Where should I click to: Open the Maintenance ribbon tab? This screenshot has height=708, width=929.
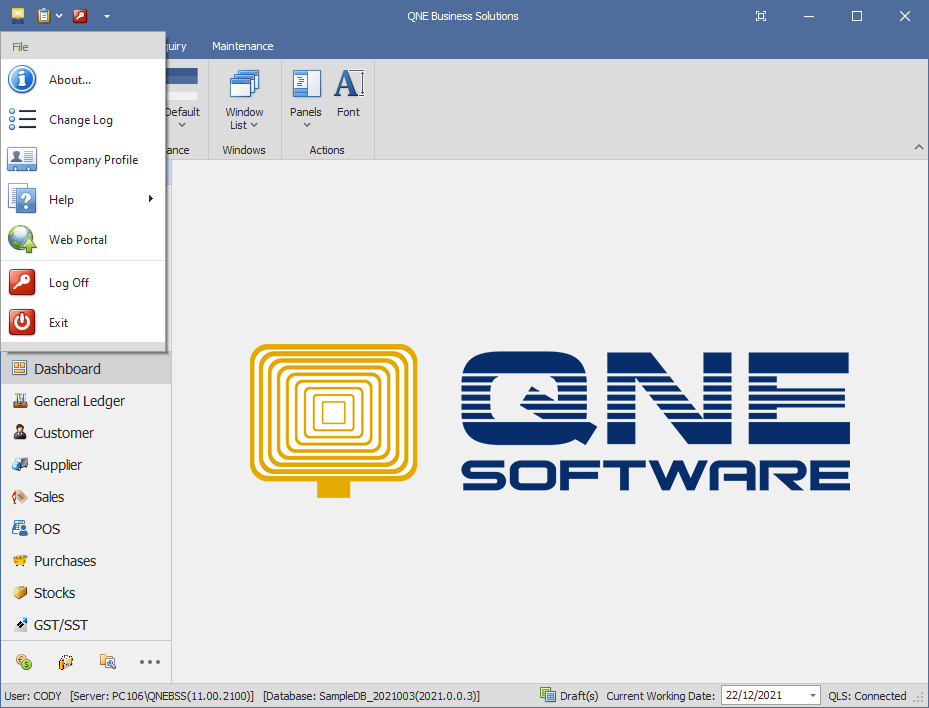point(243,46)
